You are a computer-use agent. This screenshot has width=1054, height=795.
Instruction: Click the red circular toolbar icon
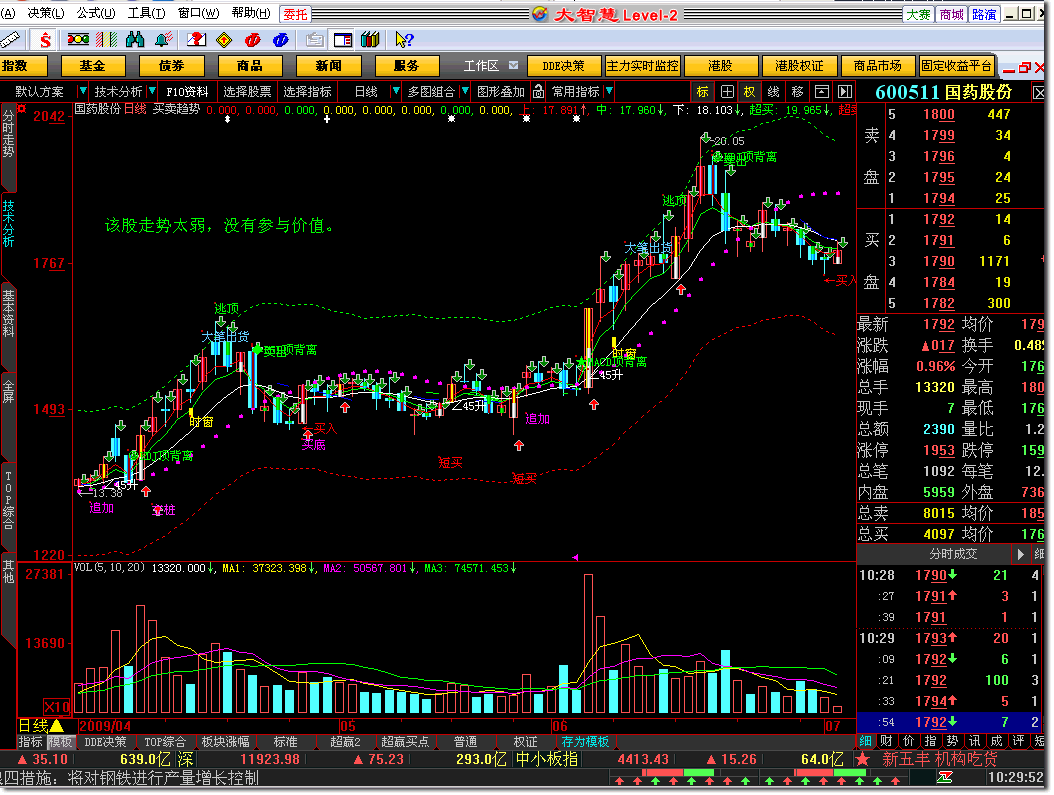coord(253,40)
